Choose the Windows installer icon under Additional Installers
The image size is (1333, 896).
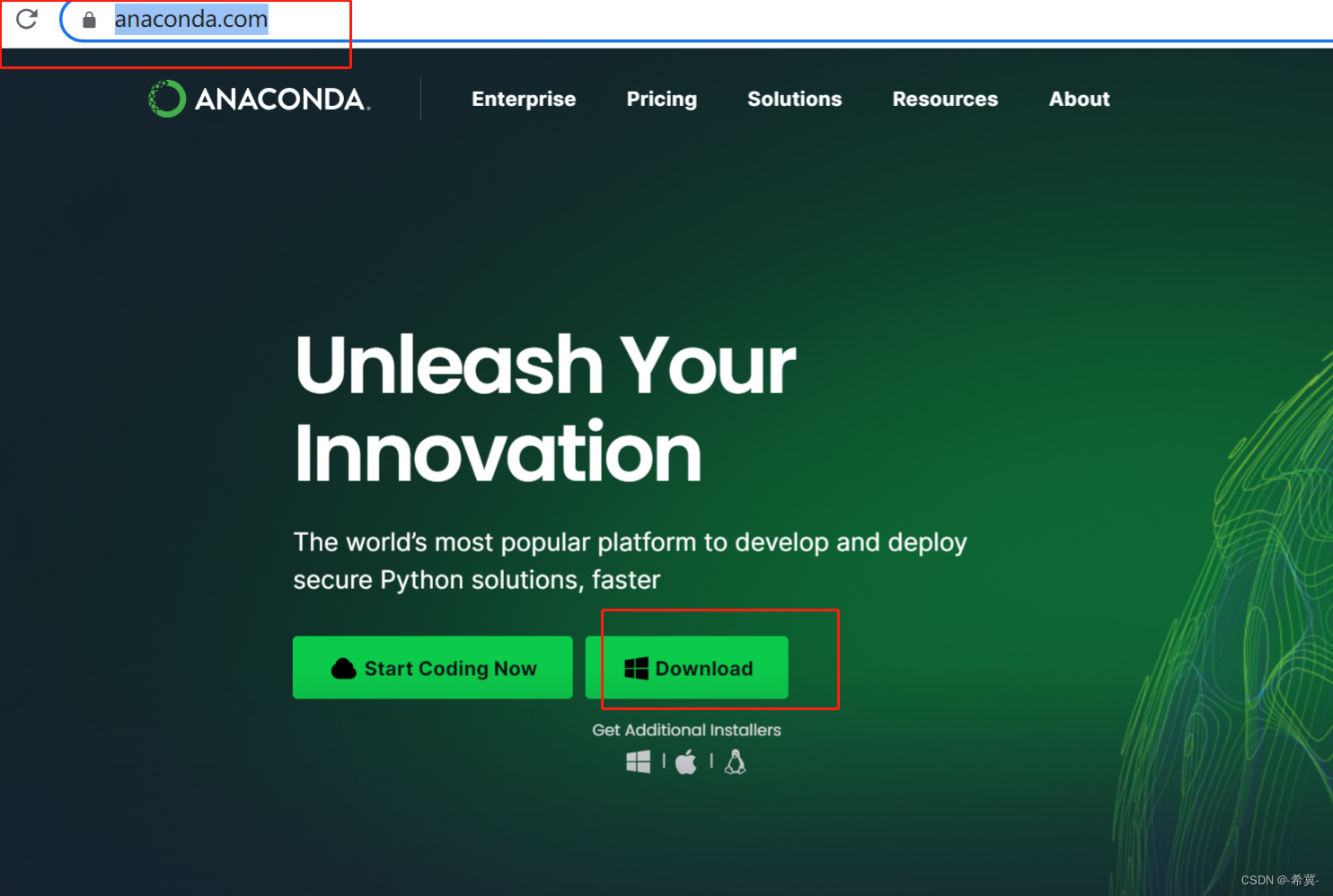(x=638, y=762)
